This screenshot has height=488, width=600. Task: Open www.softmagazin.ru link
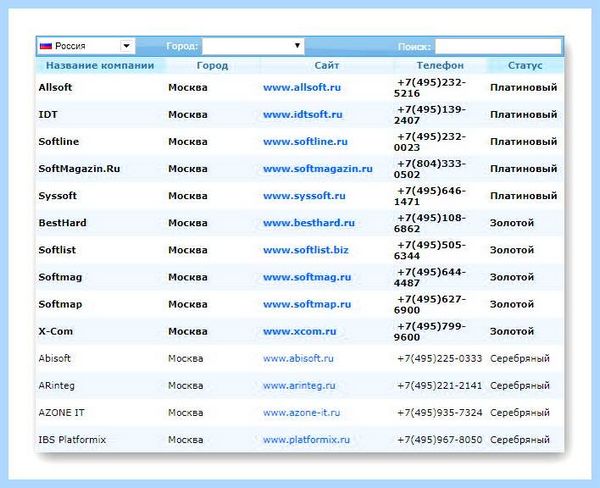[x=318, y=169]
